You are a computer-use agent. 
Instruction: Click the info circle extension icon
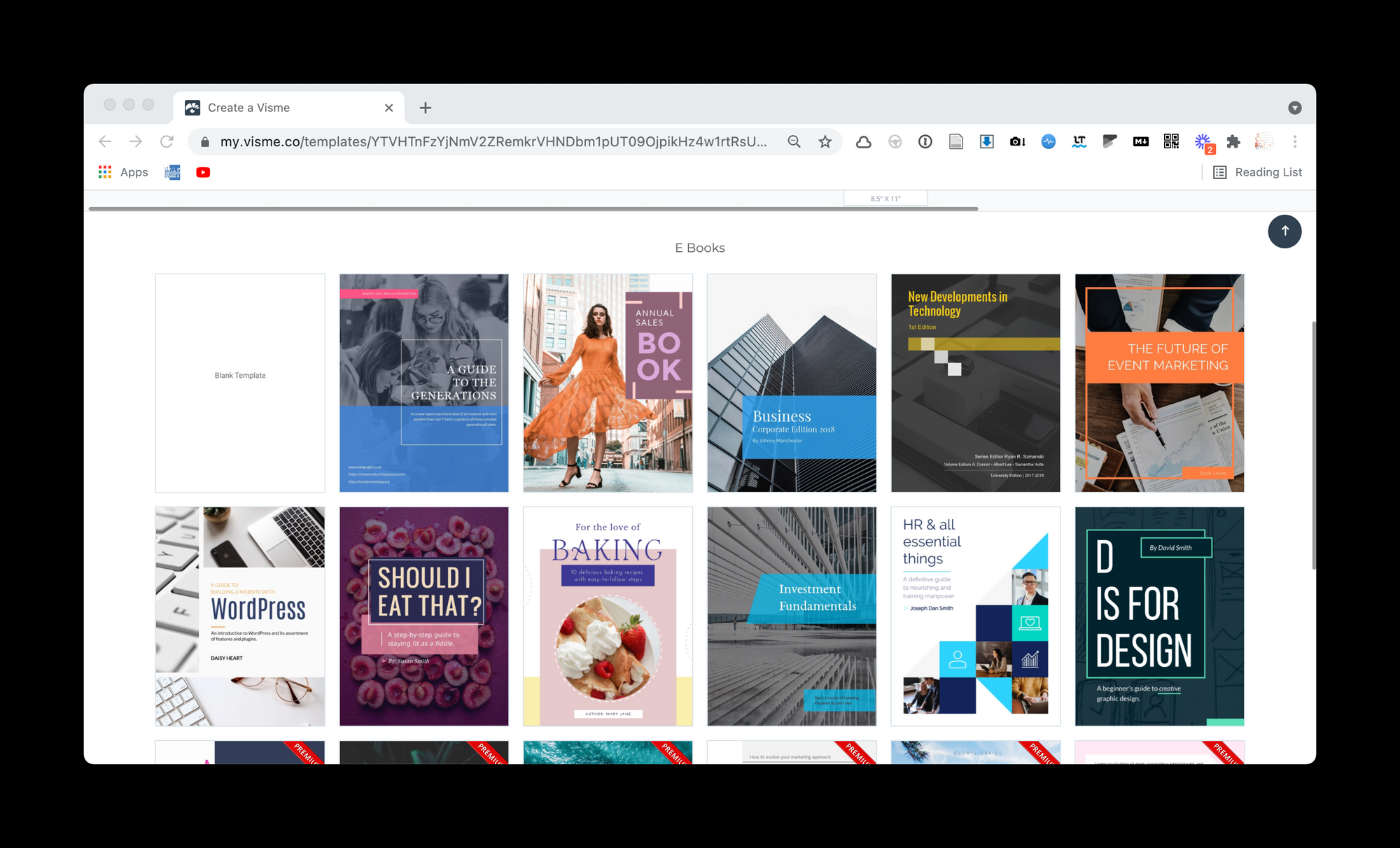(x=925, y=142)
